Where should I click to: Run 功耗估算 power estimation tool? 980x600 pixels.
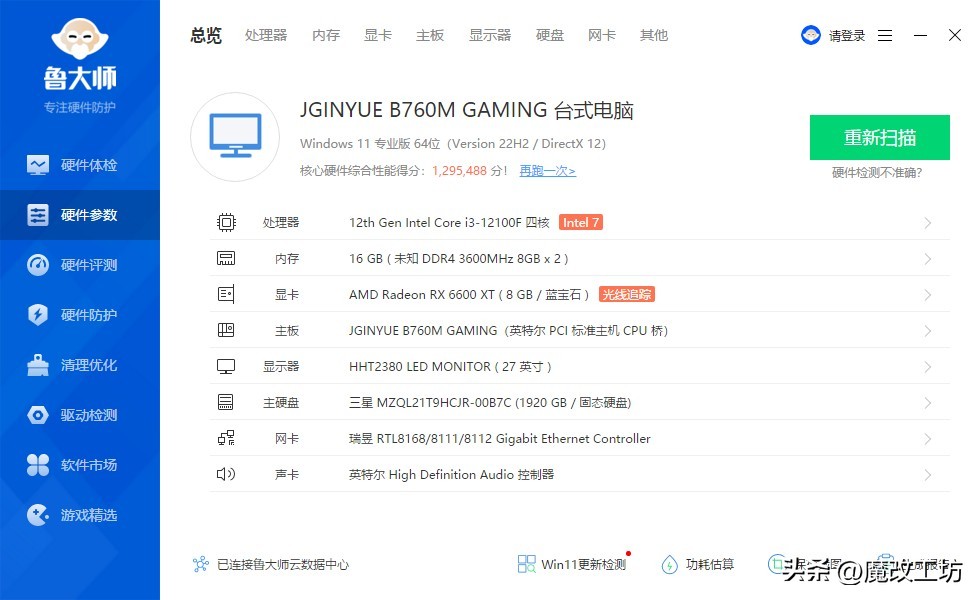click(x=698, y=564)
